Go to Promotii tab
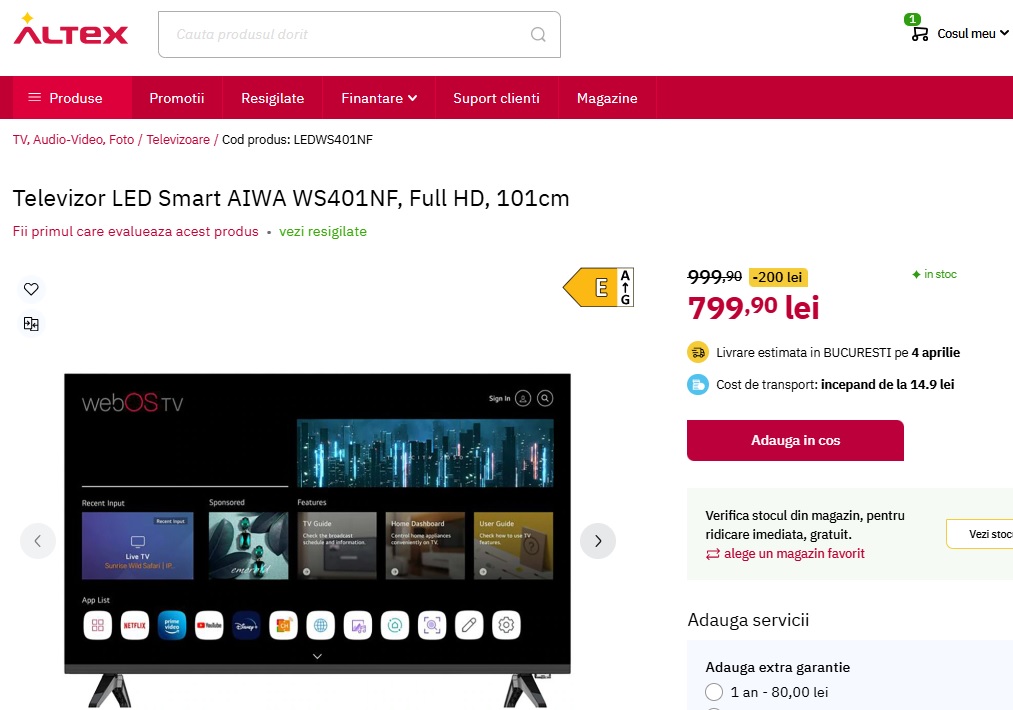 [177, 98]
